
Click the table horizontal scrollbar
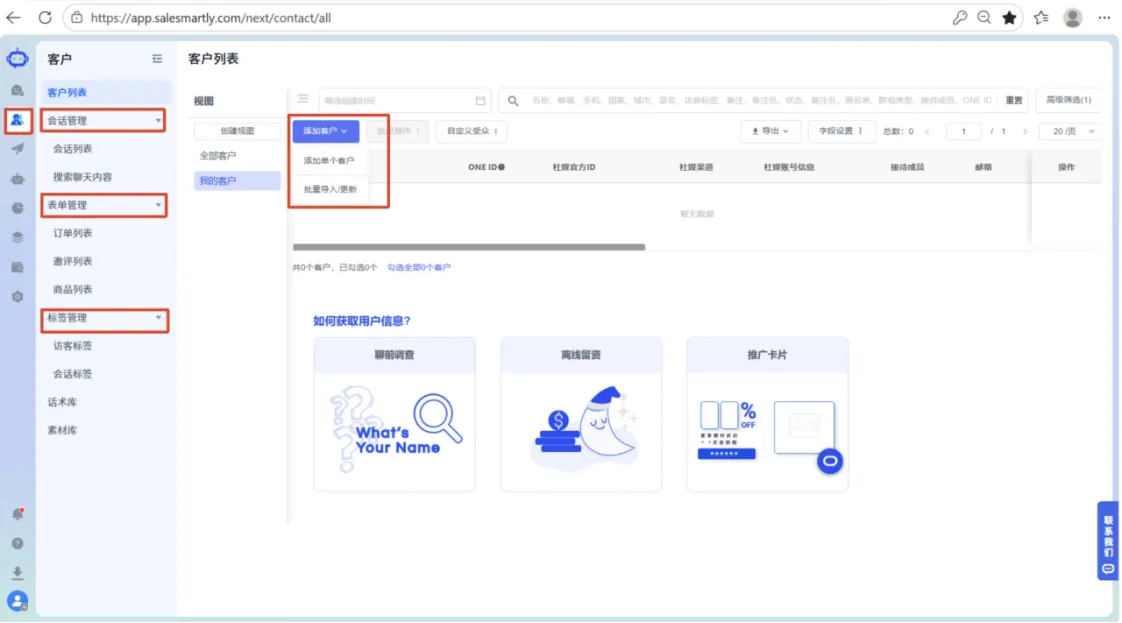pos(469,247)
